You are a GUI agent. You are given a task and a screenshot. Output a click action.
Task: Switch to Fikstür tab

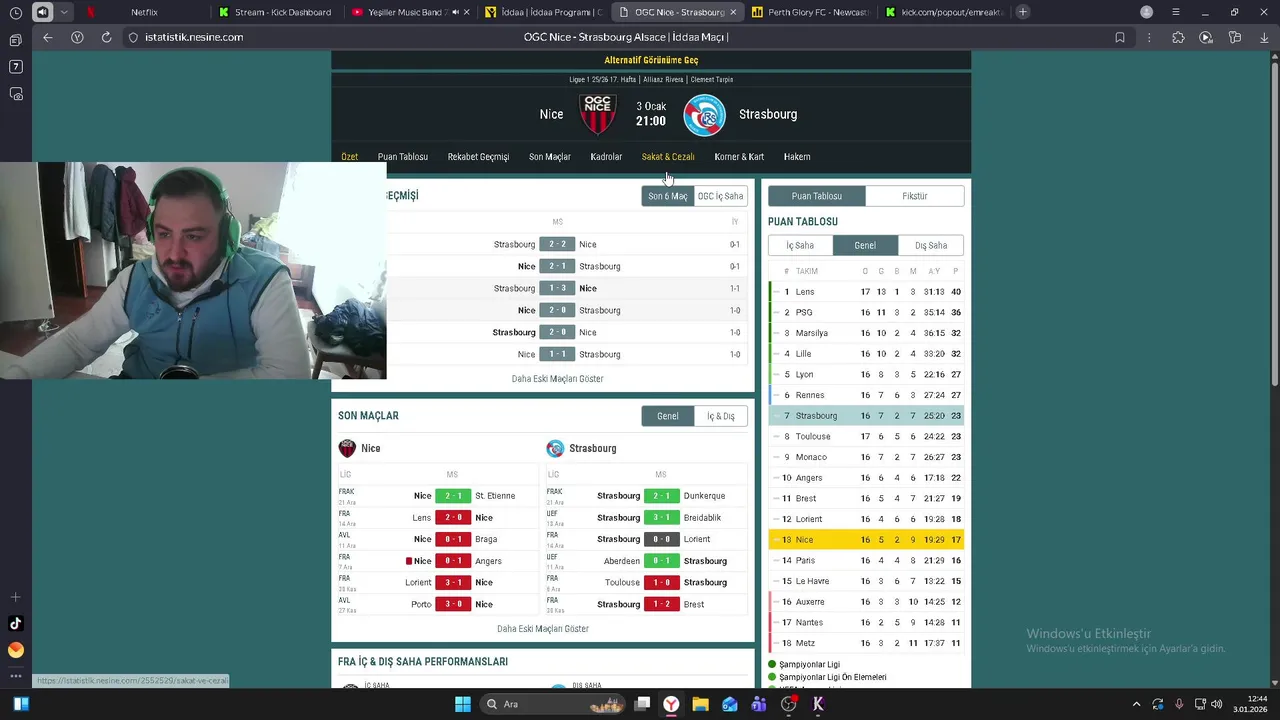pyautogui.click(x=915, y=196)
